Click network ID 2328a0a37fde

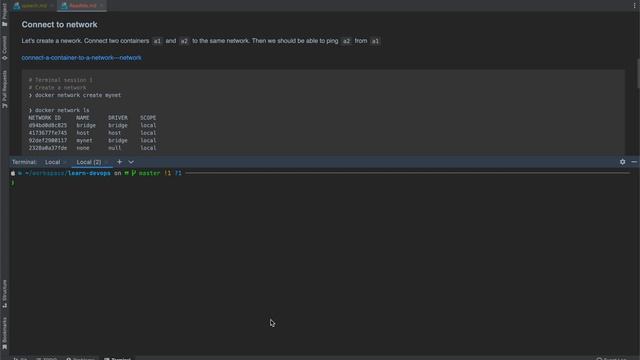(48, 148)
